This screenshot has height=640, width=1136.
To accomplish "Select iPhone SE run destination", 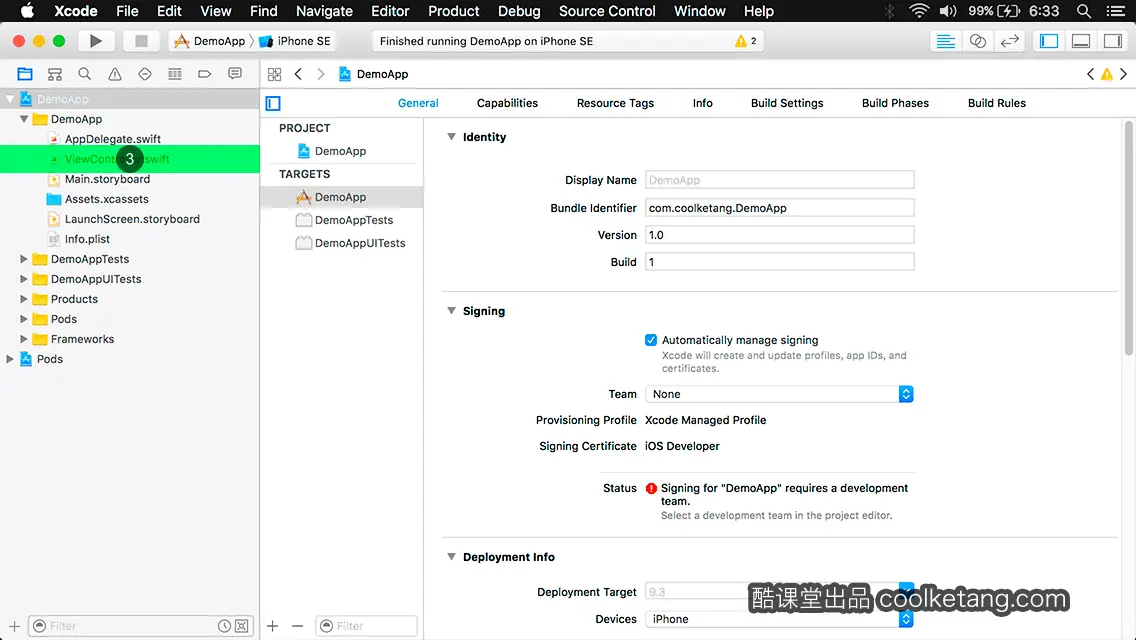I will [295, 41].
